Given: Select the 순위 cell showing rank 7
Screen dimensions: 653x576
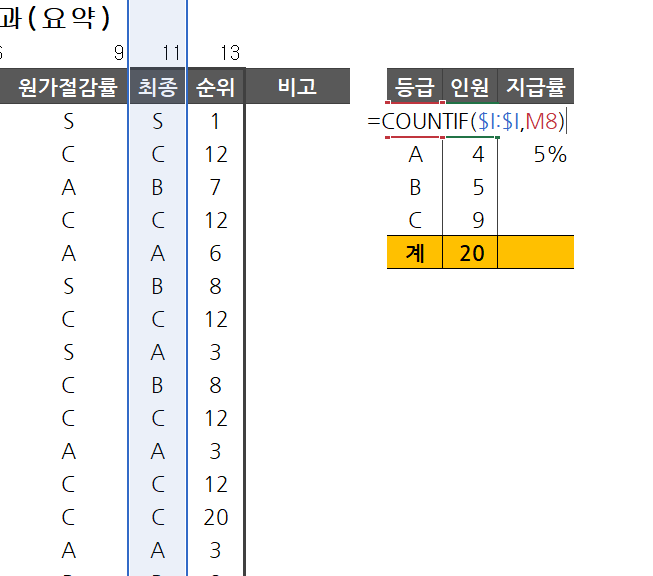Looking at the screenshot, I should click(215, 187).
